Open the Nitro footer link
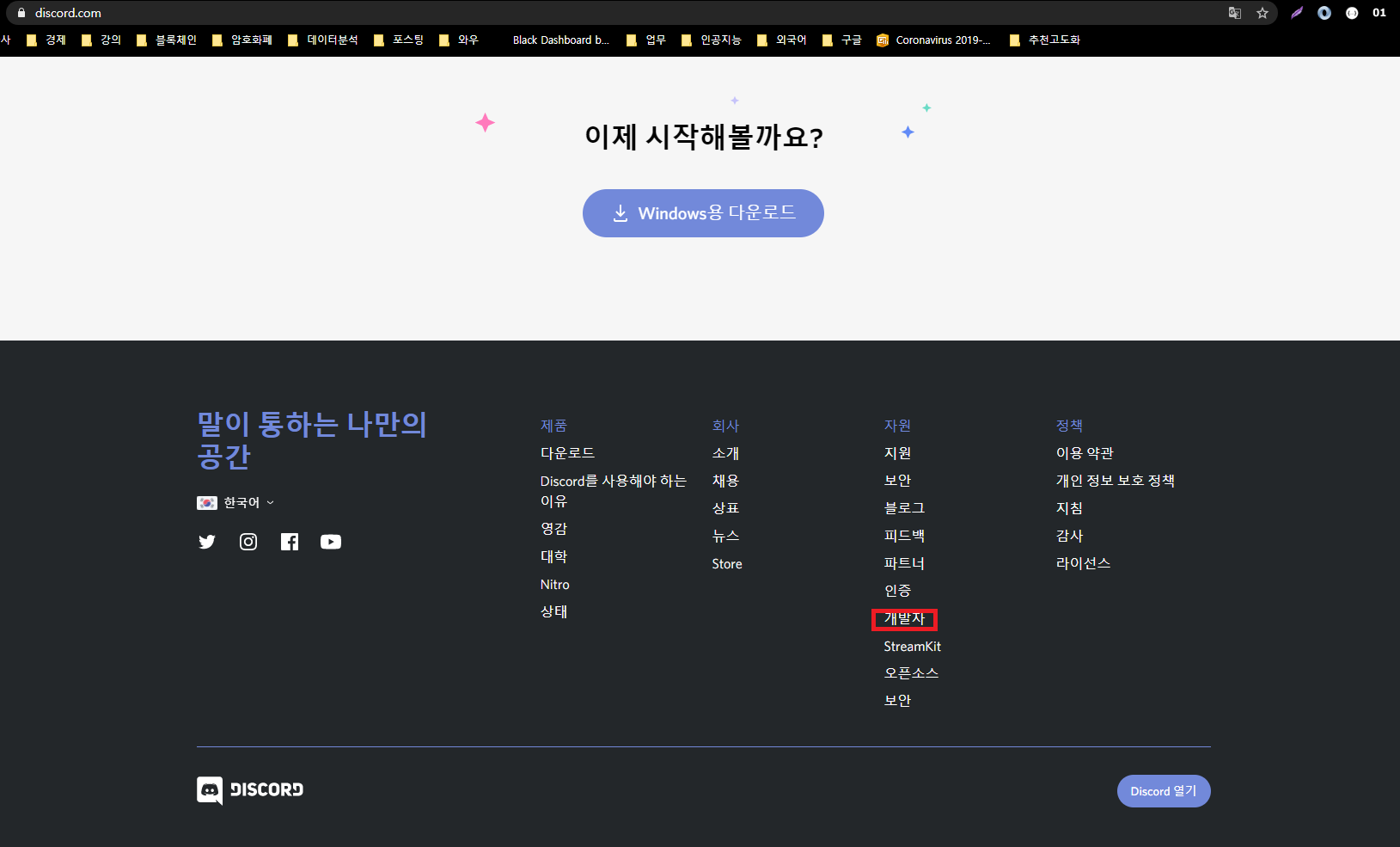The width and height of the screenshot is (1400, 847). (555, 585)
